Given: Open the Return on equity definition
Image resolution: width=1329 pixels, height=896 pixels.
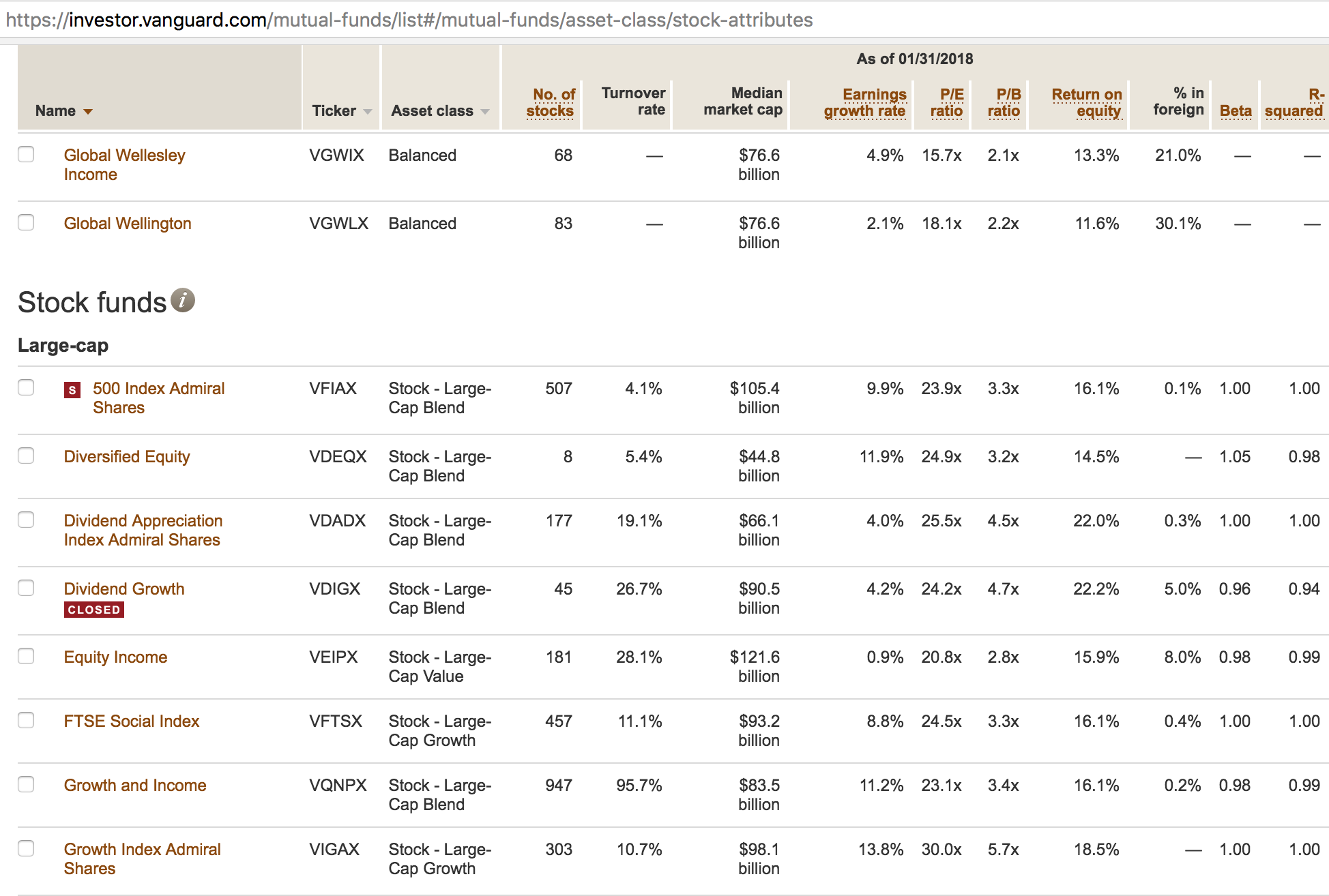Looking at the screenshot, I should coord(1087,102).
